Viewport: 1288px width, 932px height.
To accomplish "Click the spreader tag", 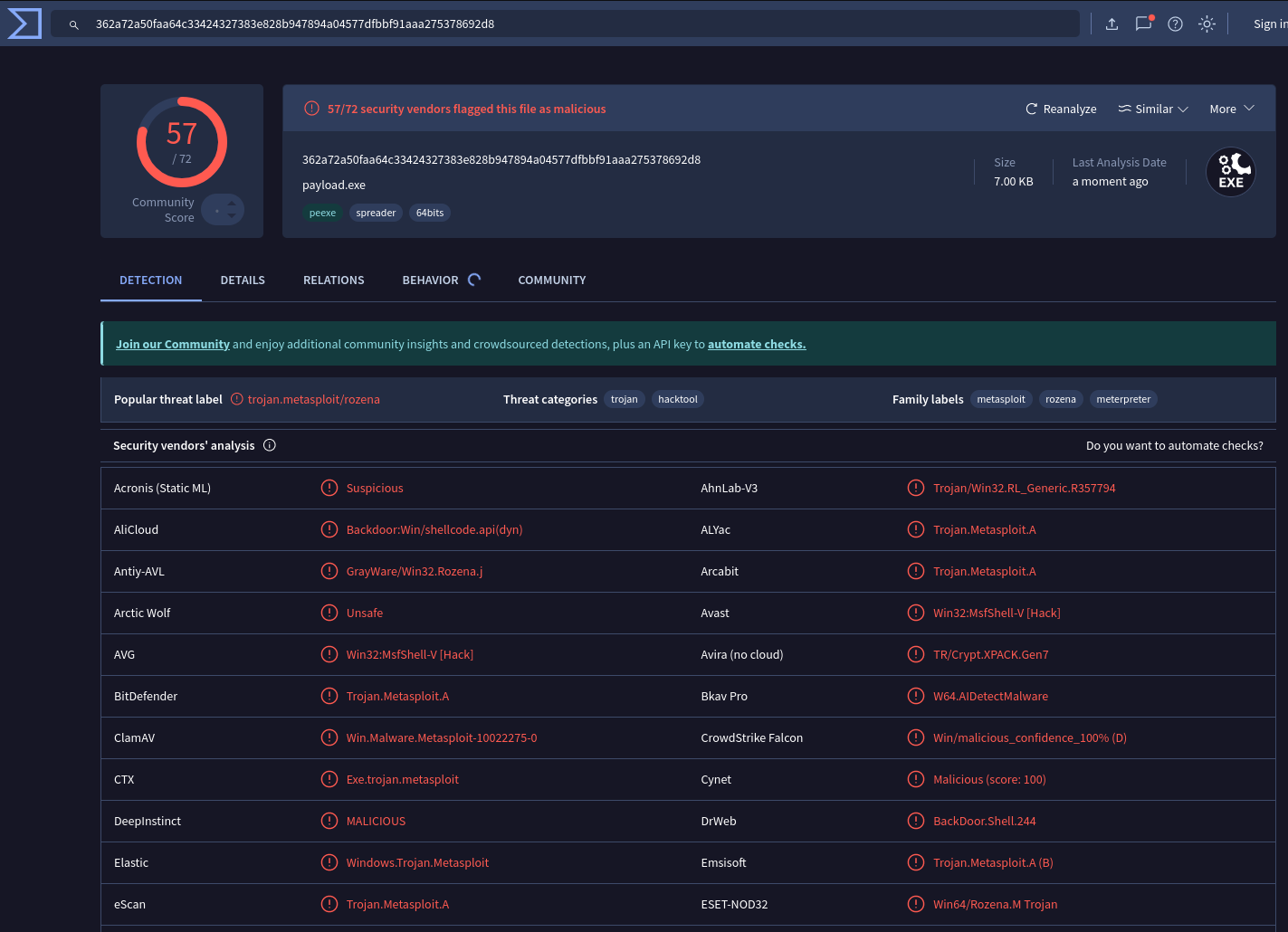I will [376, 213].
